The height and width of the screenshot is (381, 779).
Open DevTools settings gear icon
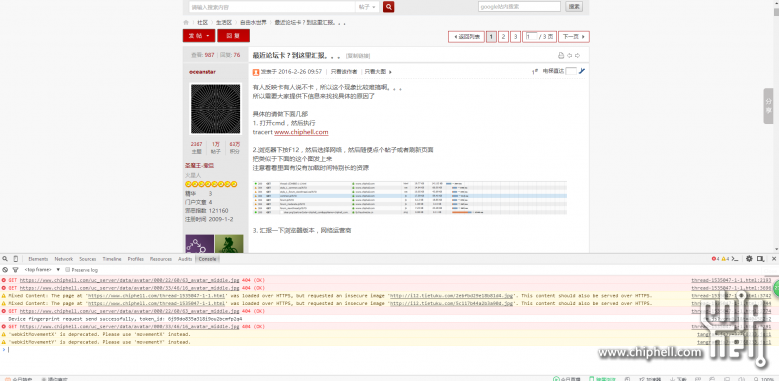[x=749, y=259]
